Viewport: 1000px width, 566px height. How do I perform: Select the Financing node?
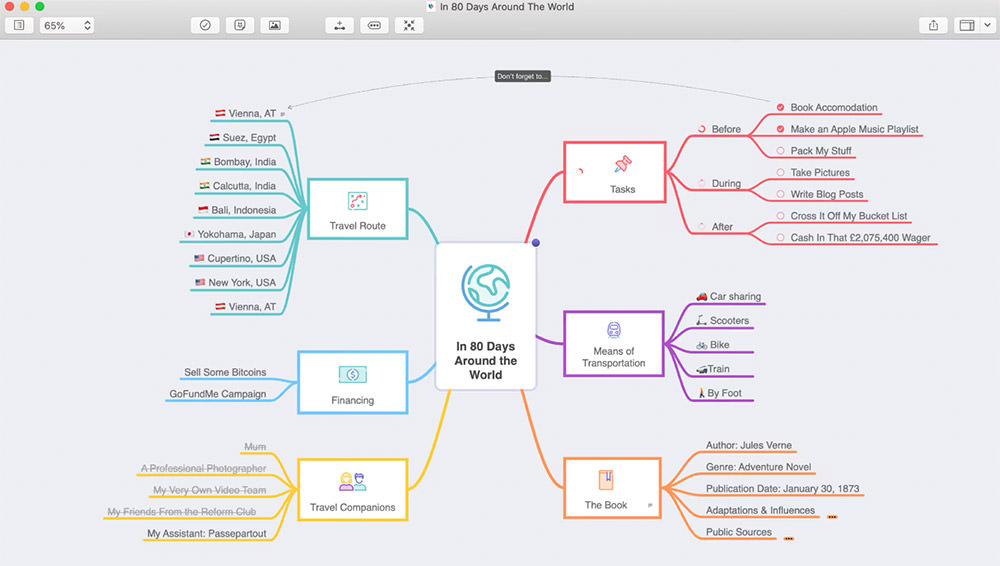353,382
